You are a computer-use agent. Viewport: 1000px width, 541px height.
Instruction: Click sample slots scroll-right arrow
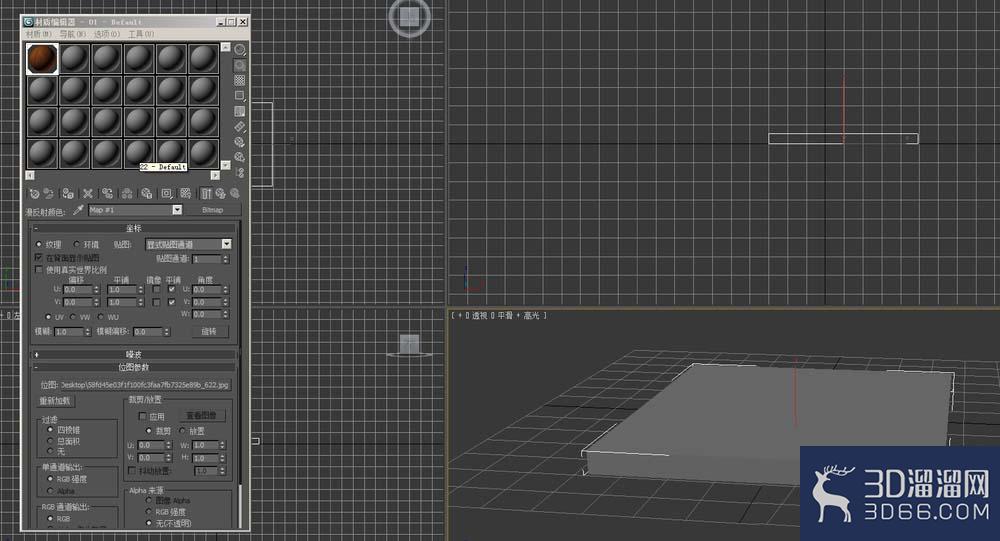(x=216, y=175)
